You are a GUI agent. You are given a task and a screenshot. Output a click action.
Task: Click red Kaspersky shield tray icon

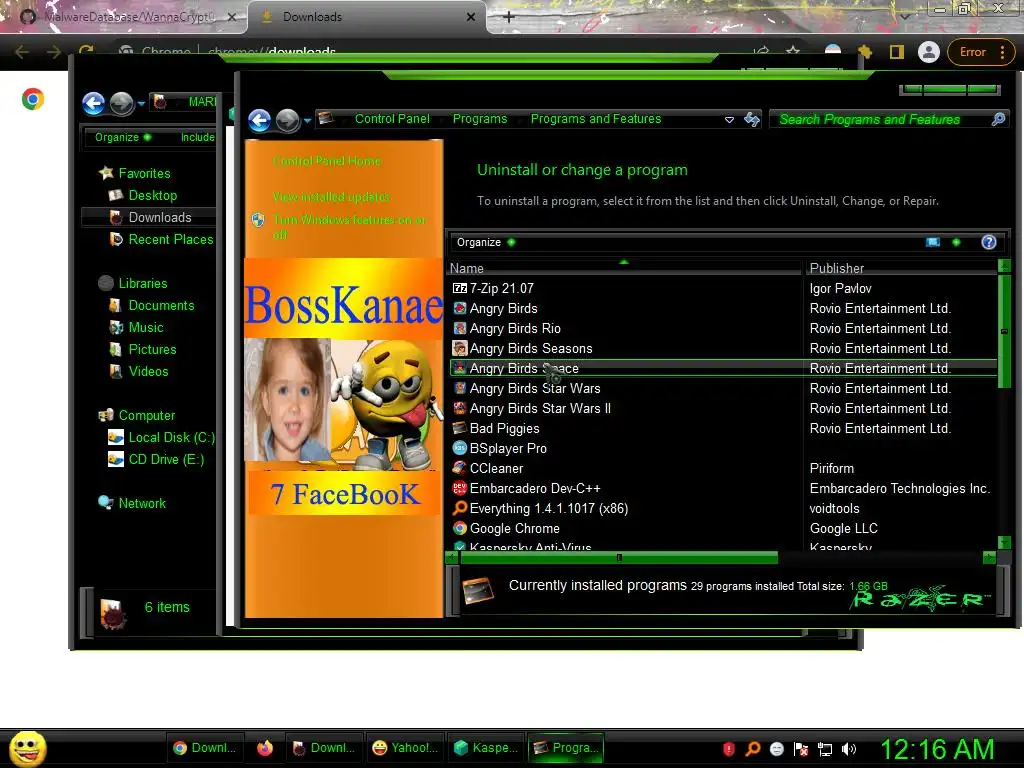coord(729,749)
